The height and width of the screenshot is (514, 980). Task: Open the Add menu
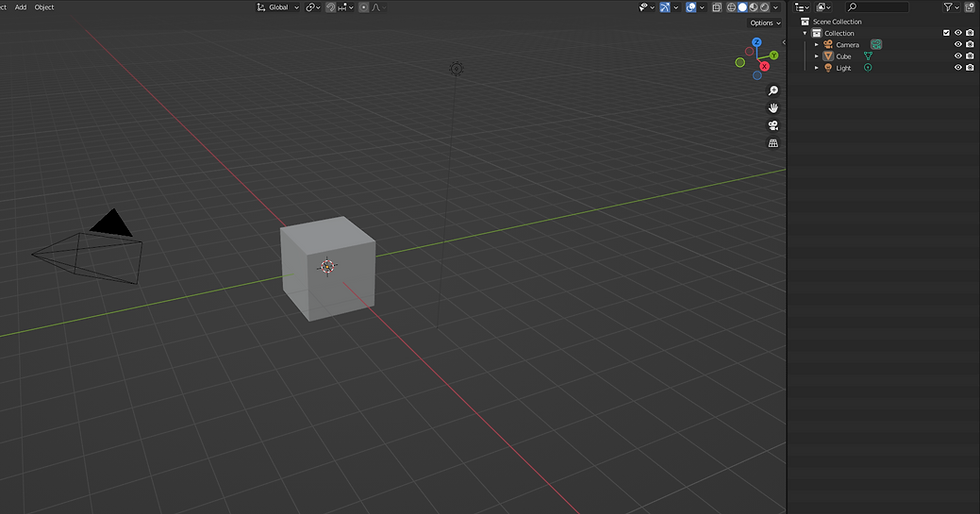coord(21,8)
